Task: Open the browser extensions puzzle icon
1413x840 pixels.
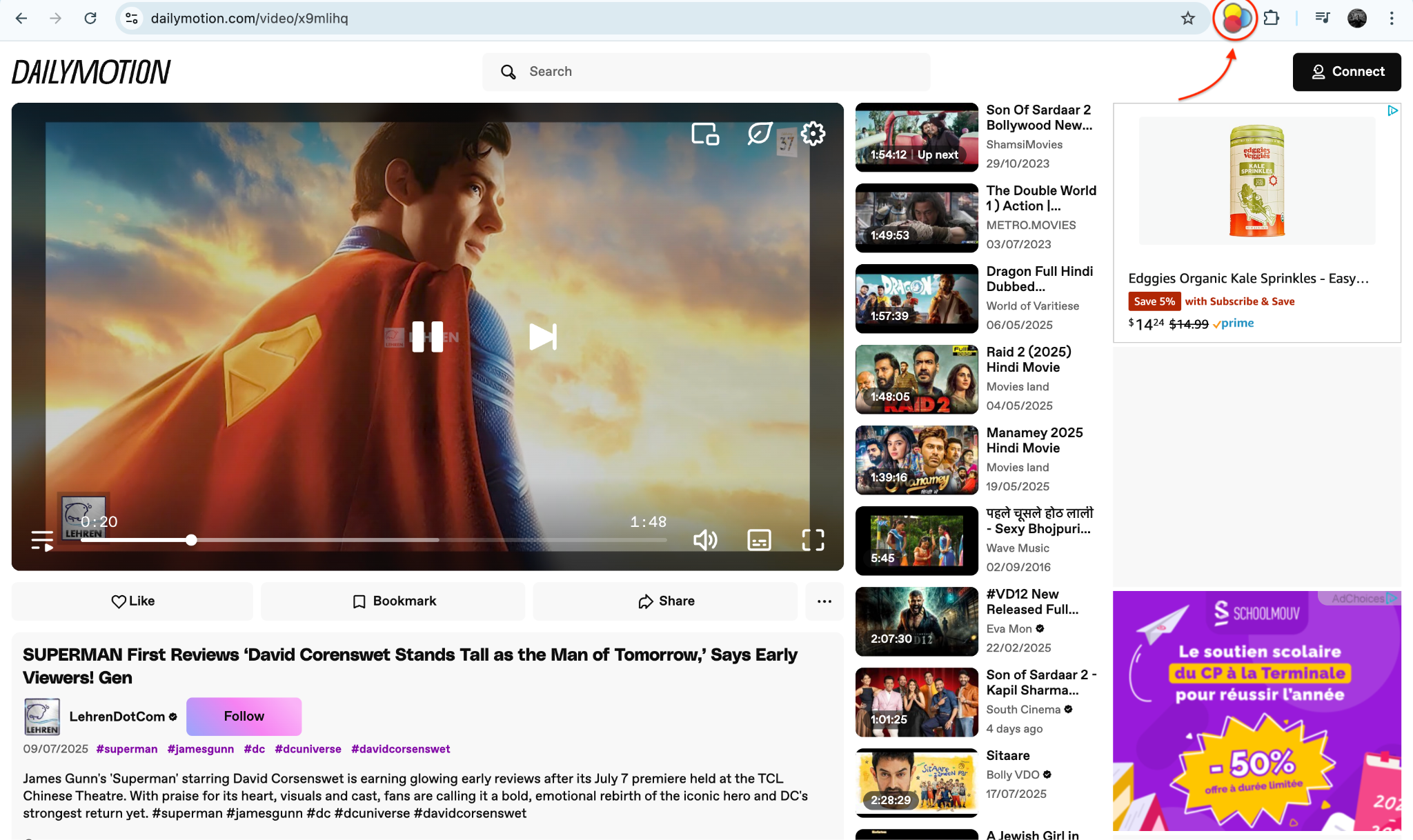Action: (x=1272, y=19)
